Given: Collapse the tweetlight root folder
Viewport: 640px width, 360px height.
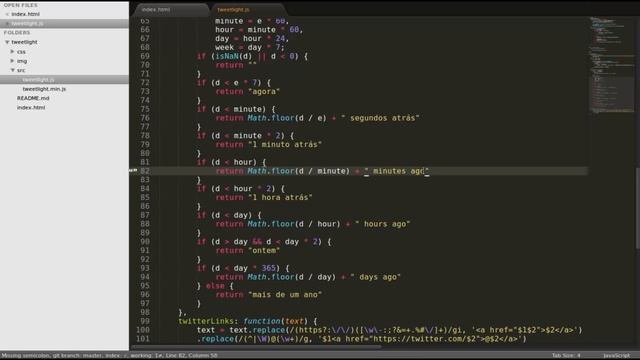Looking at the screenshot, I should [x=7, y=42].
